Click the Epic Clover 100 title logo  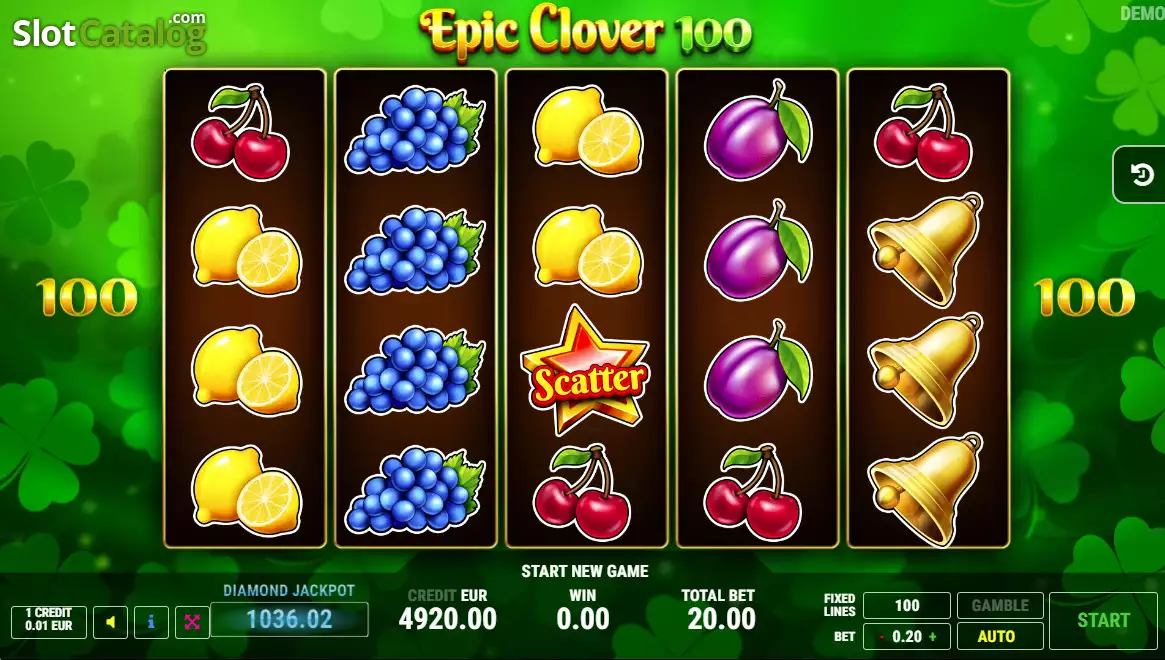(x=585, y=31)
